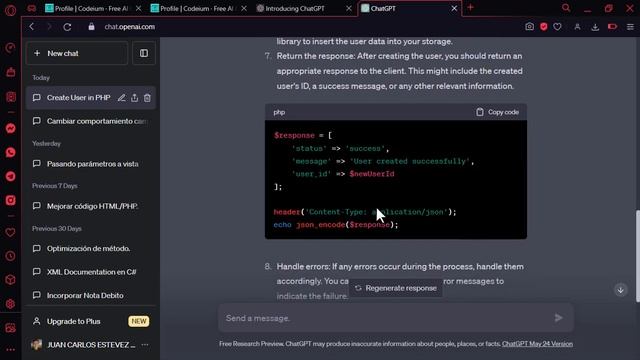This screenshot has width=640, height=360.
Task: Open Messenger in browser sidebar
Action: pos(11,128)
